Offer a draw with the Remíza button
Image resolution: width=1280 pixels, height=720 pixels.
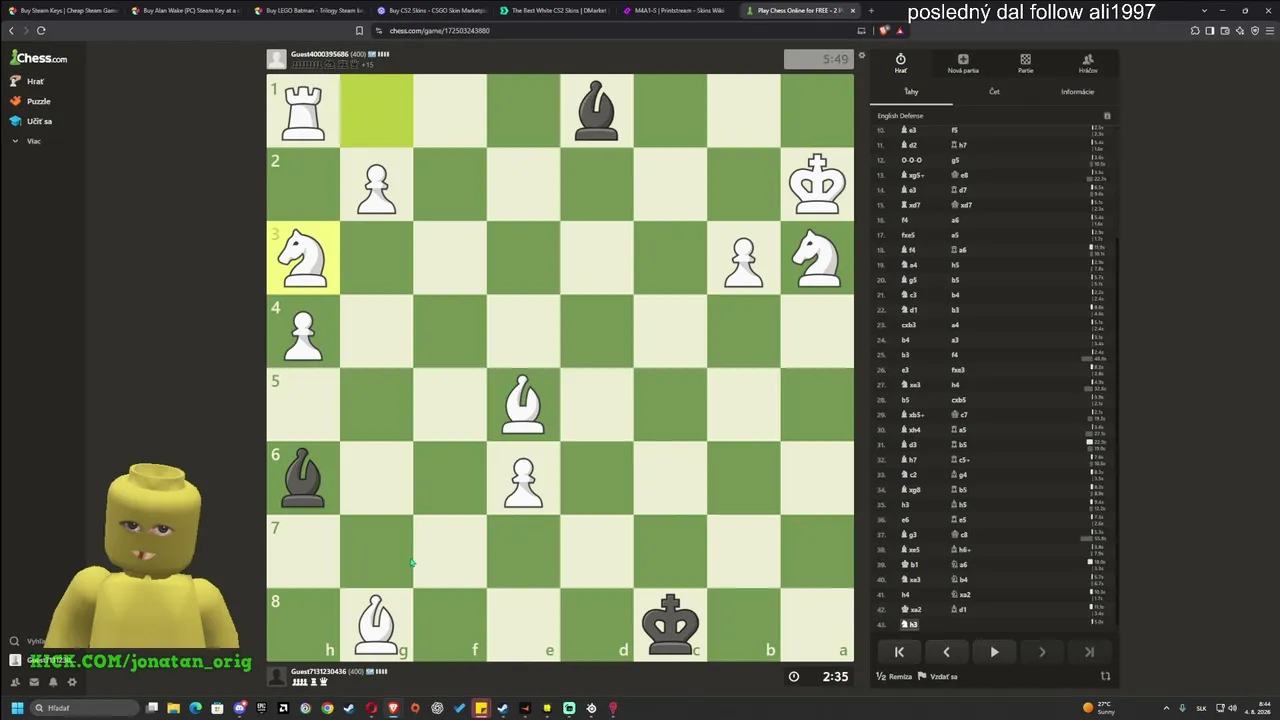894,677
